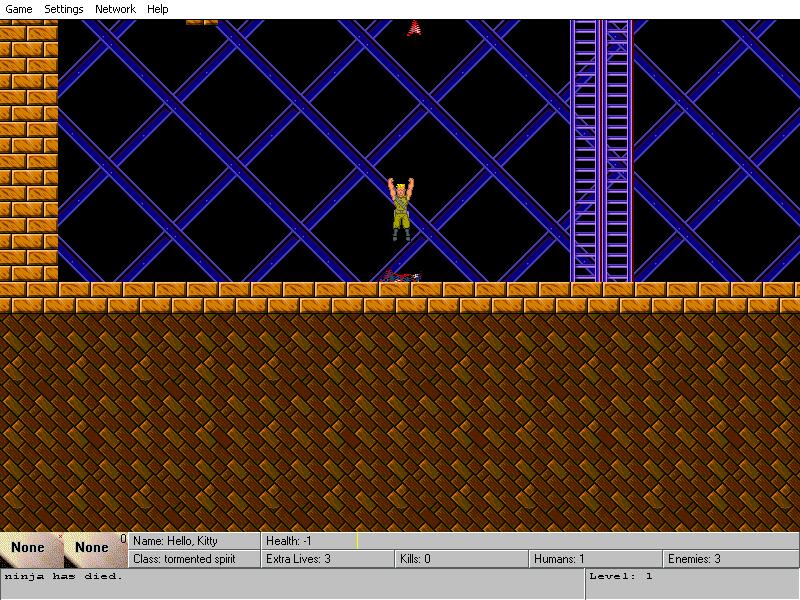Click the 'Name: Hello, Kitty' status field
Screen dimensions: 800x600
194,541
